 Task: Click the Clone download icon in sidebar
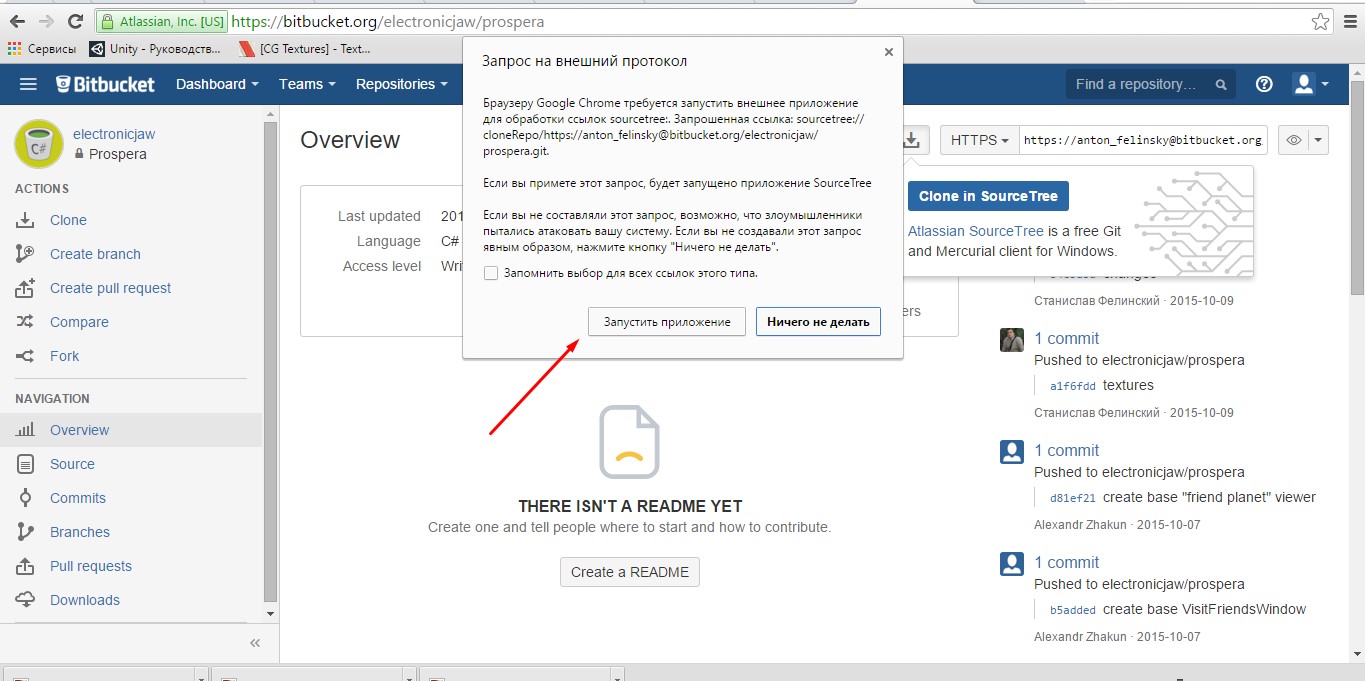(26, 220)
